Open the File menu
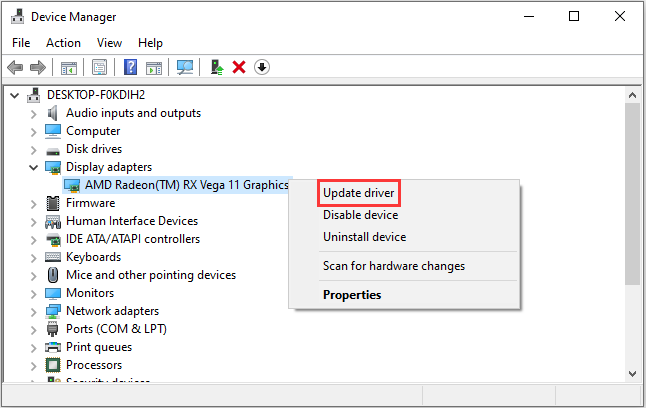Image resolution: width=646 pixels, height=408 pixels. click(21, 43)
